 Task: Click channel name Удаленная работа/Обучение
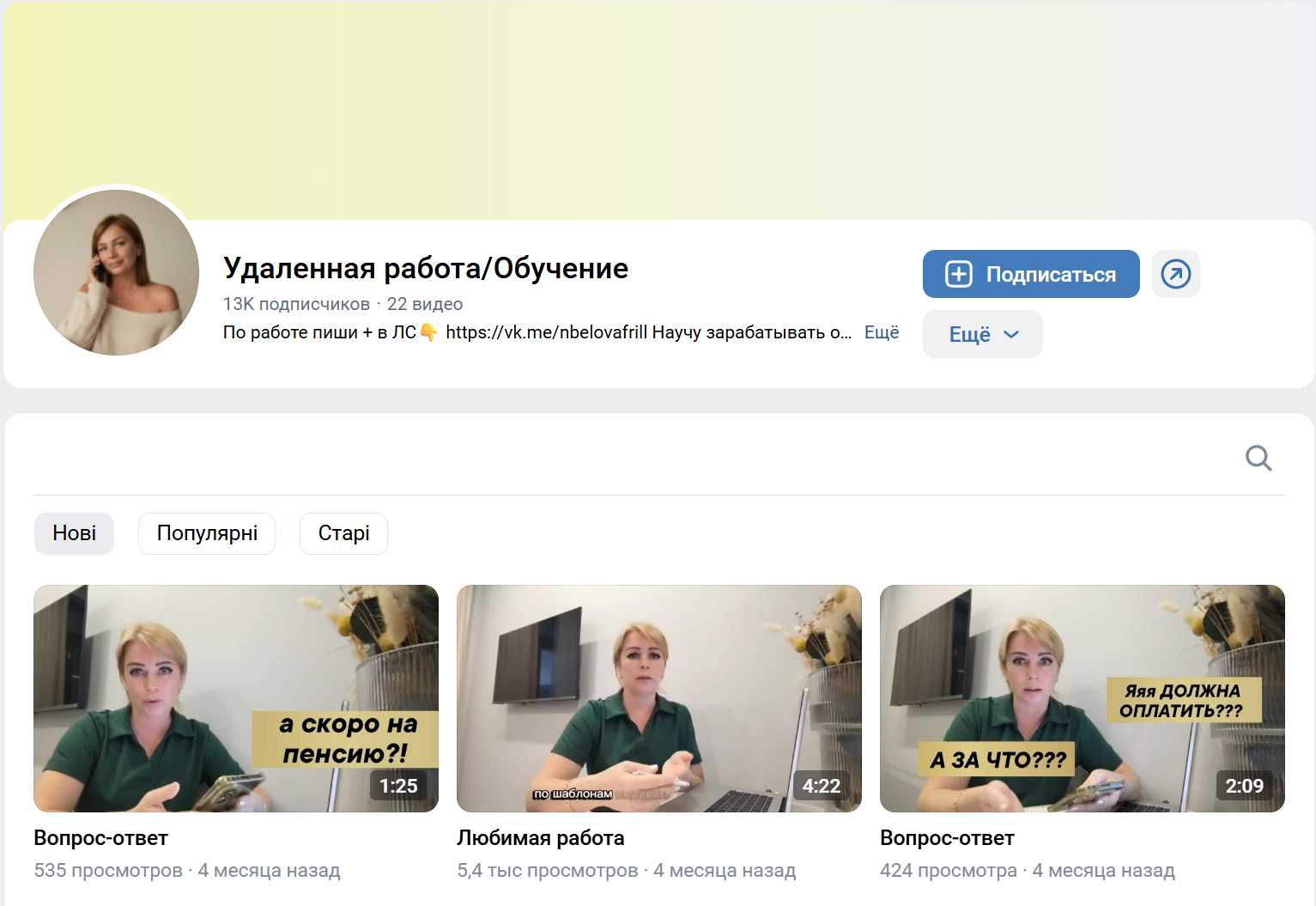[x=426, y=268]
